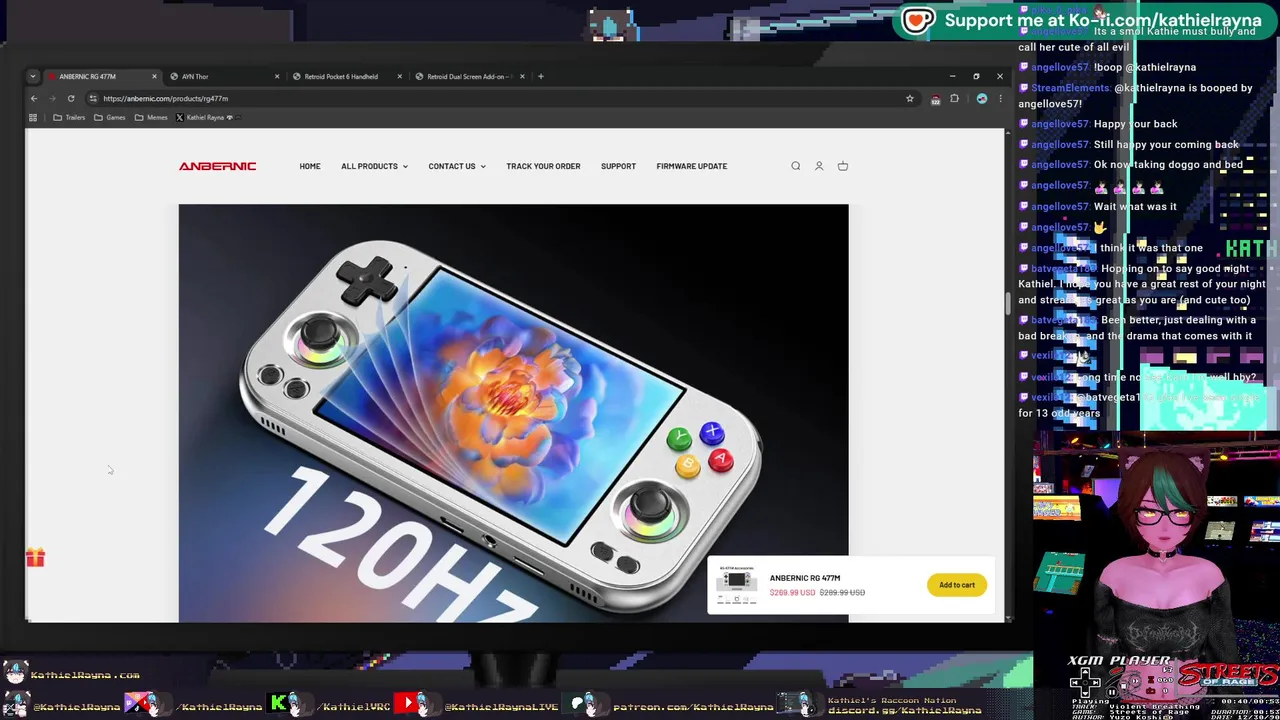Expand the ALL PRODUCTS dropdown menu
1280x720 pixels.
click(374, 166)
